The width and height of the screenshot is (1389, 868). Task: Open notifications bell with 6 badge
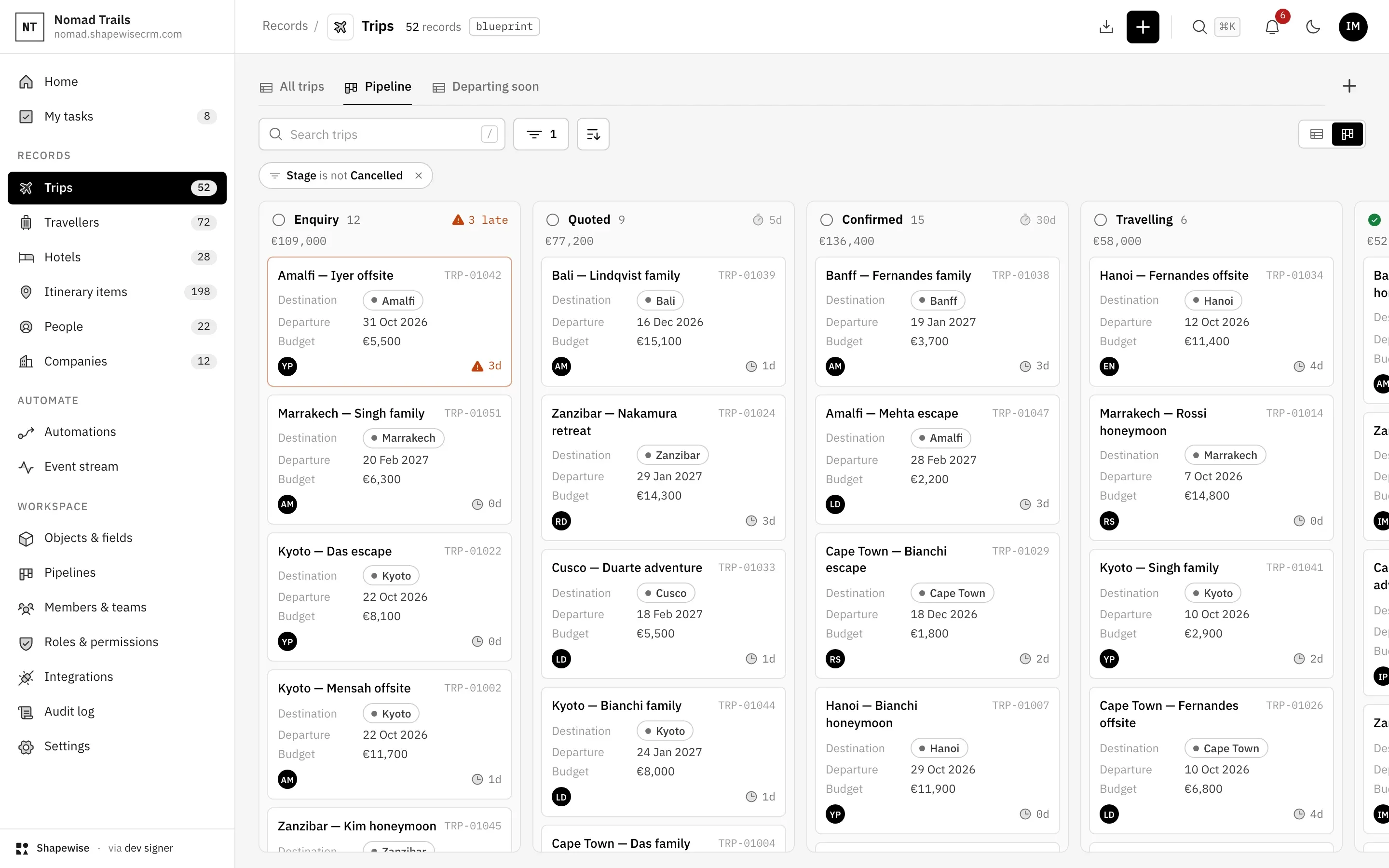click(1272, 27)
